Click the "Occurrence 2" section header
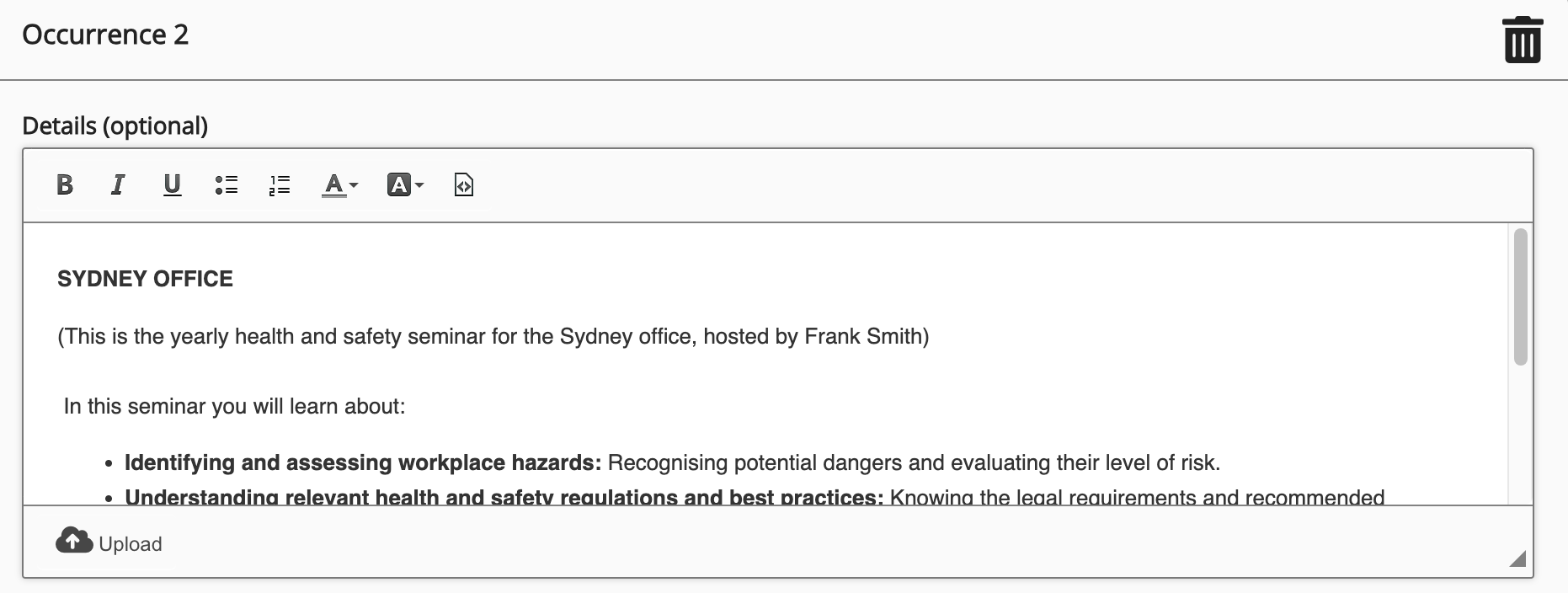 click(x=105, y=35)
